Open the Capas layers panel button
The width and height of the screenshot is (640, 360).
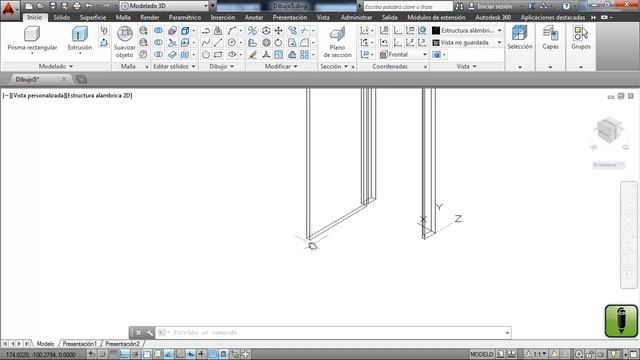coord(550,38)
